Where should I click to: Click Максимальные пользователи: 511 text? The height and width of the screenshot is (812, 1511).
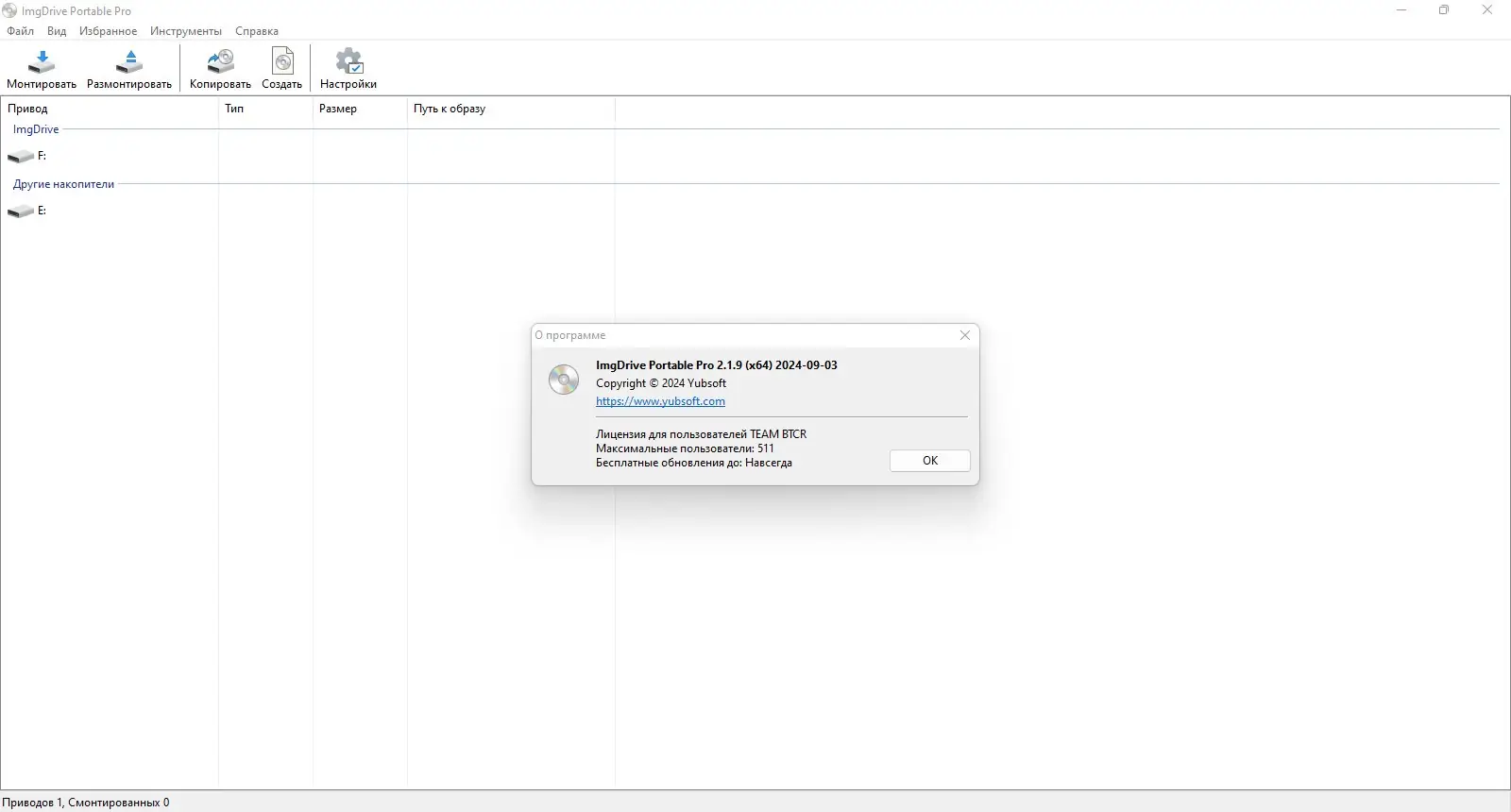coord(685,448)
